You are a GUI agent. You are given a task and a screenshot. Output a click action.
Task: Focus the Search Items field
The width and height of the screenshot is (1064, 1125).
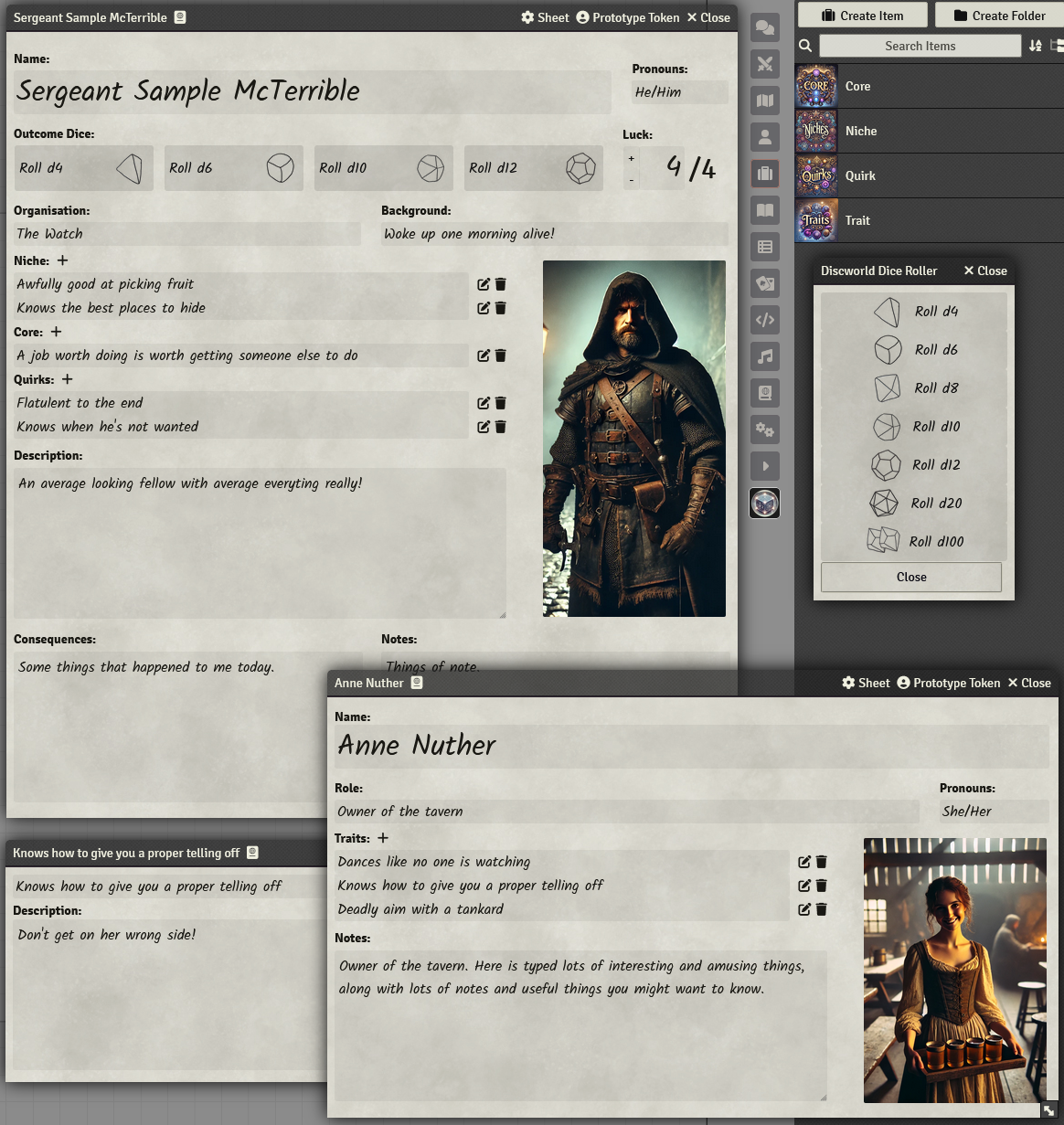[x=920, y=46]
